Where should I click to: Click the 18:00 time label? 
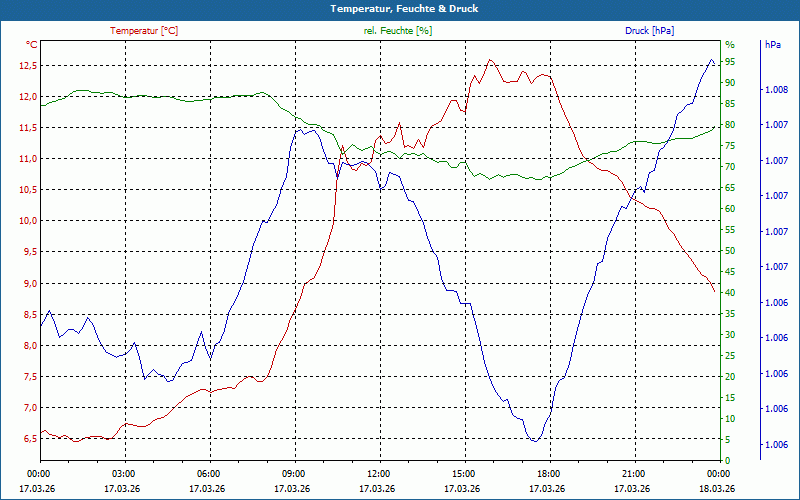[548, 473]
